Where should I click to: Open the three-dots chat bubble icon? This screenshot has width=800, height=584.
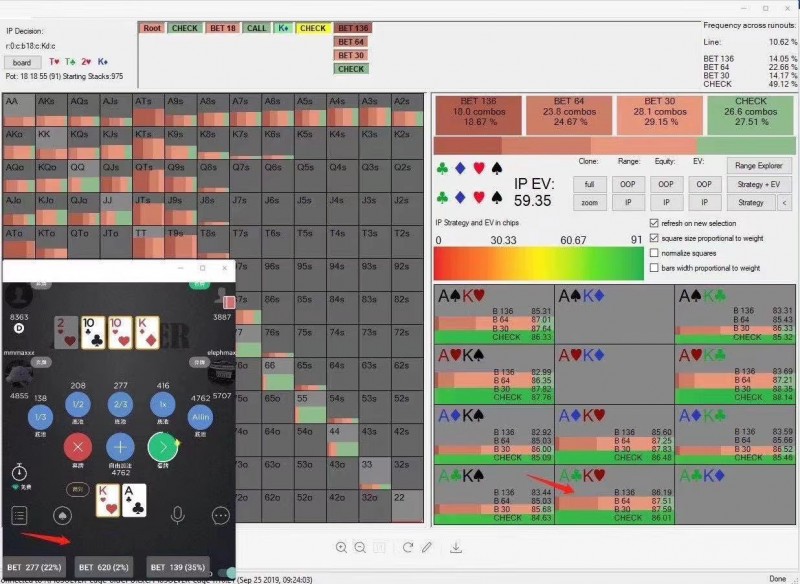pyautogui.click(x=221, y=516)
